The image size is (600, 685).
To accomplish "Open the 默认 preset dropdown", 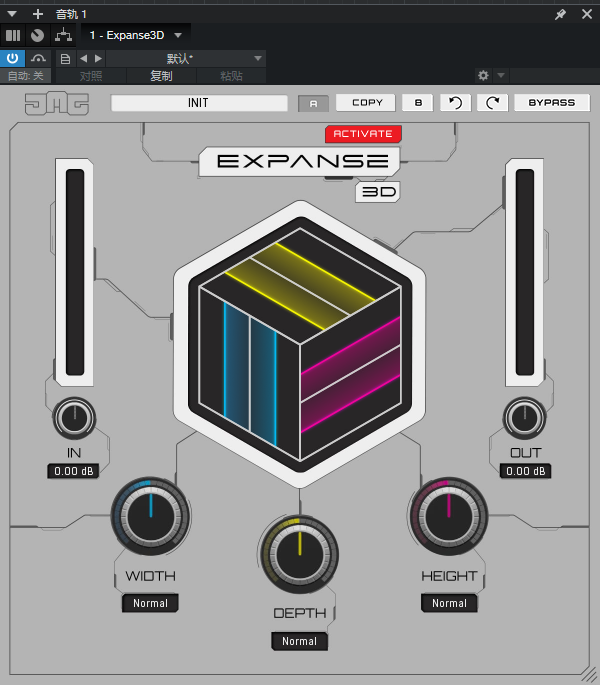I will tap(186, 59).
